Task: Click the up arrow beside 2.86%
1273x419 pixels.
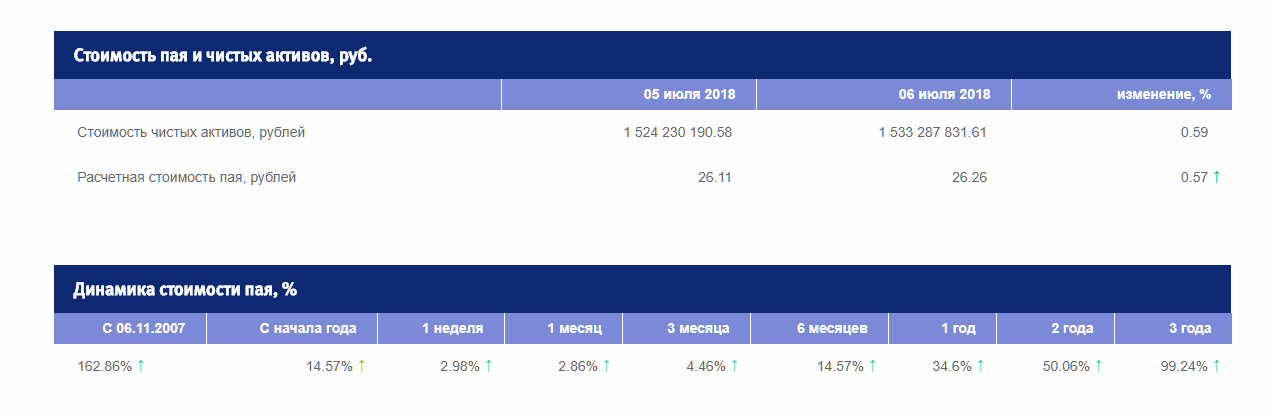Action: 606,366
